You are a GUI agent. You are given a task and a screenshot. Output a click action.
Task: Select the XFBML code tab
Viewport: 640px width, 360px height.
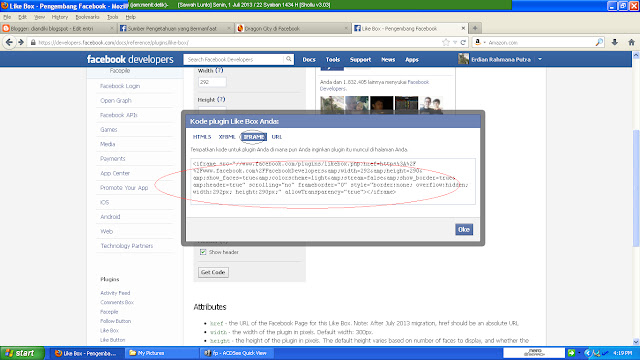pyautogui.click(x=227, y=137)
